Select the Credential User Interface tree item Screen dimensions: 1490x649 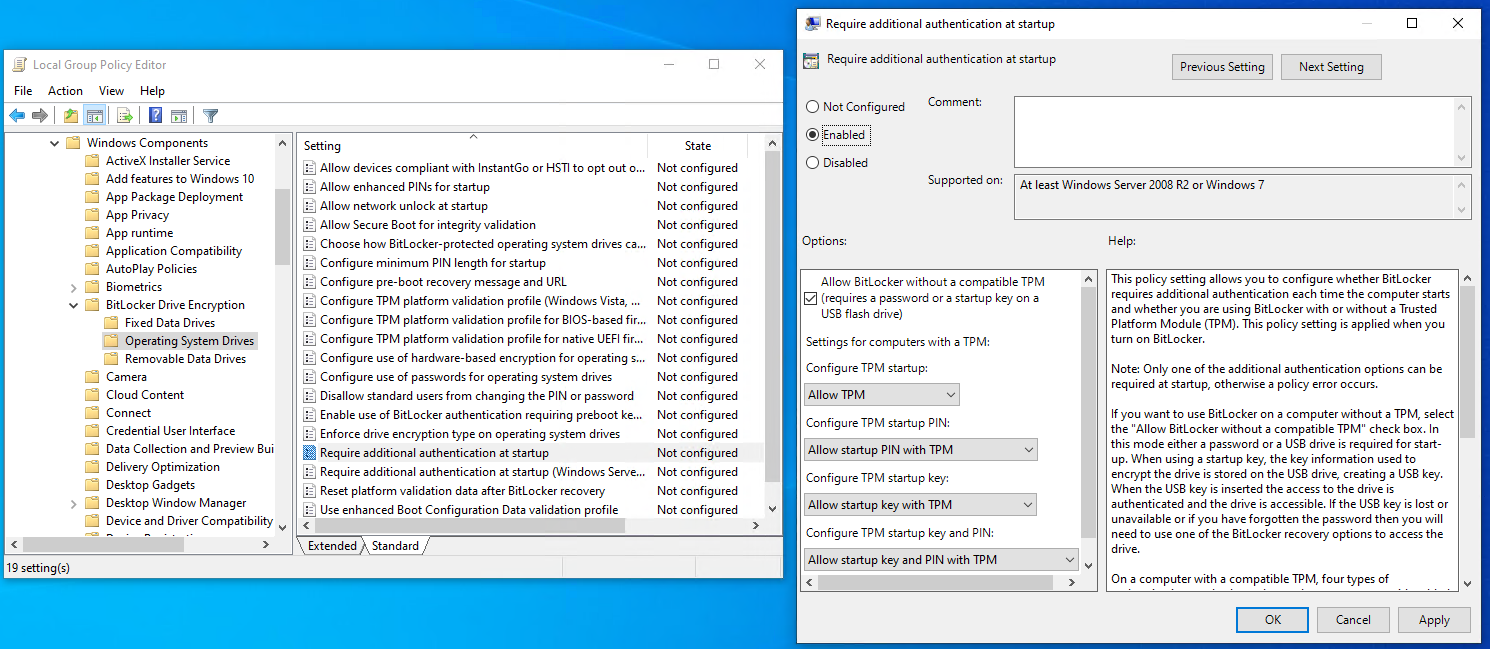pyautogui.click(x=170, y=431)
